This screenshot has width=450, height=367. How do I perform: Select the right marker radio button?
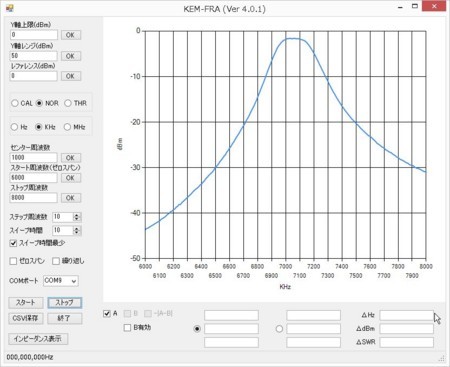coord(279,329)
